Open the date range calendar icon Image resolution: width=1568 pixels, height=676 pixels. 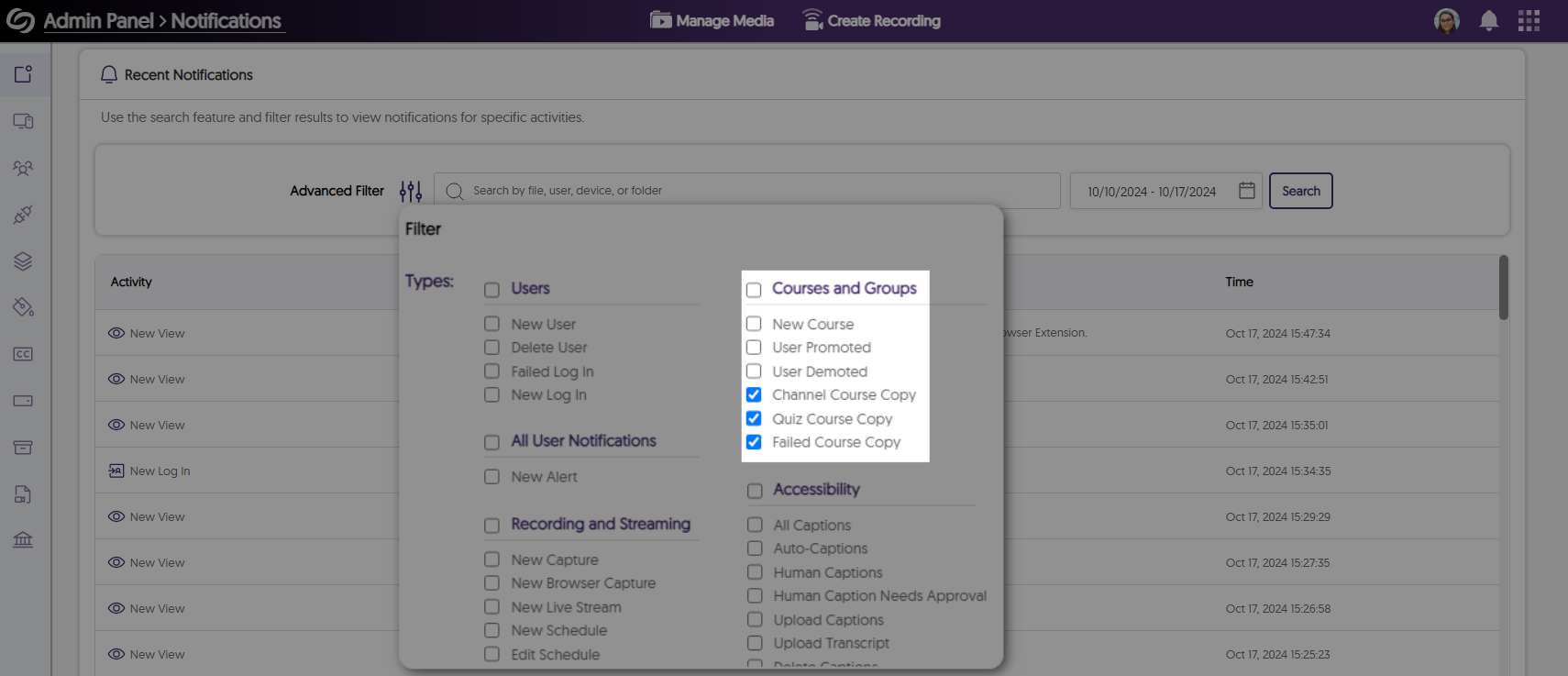[x=1246, y=191]
